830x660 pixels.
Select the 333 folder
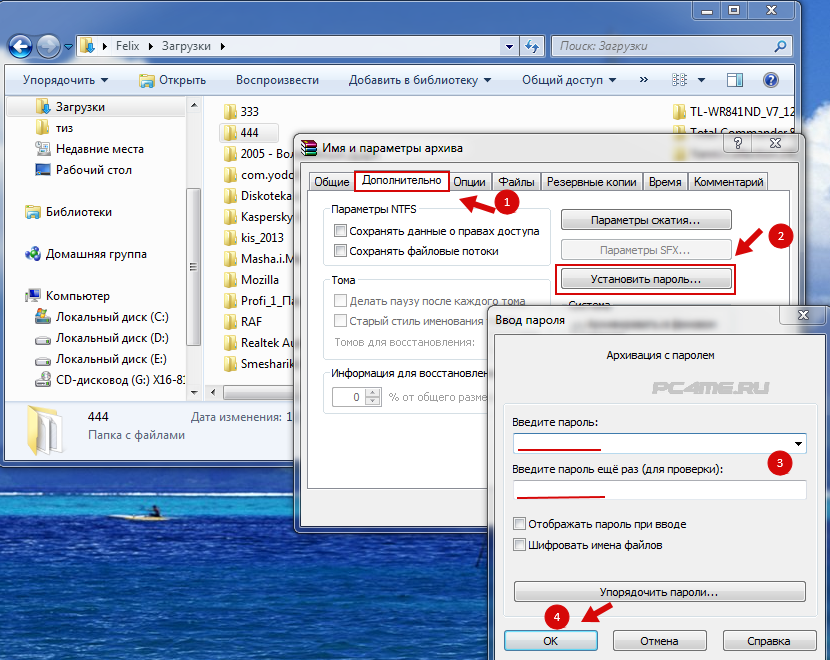pos(241,112)
